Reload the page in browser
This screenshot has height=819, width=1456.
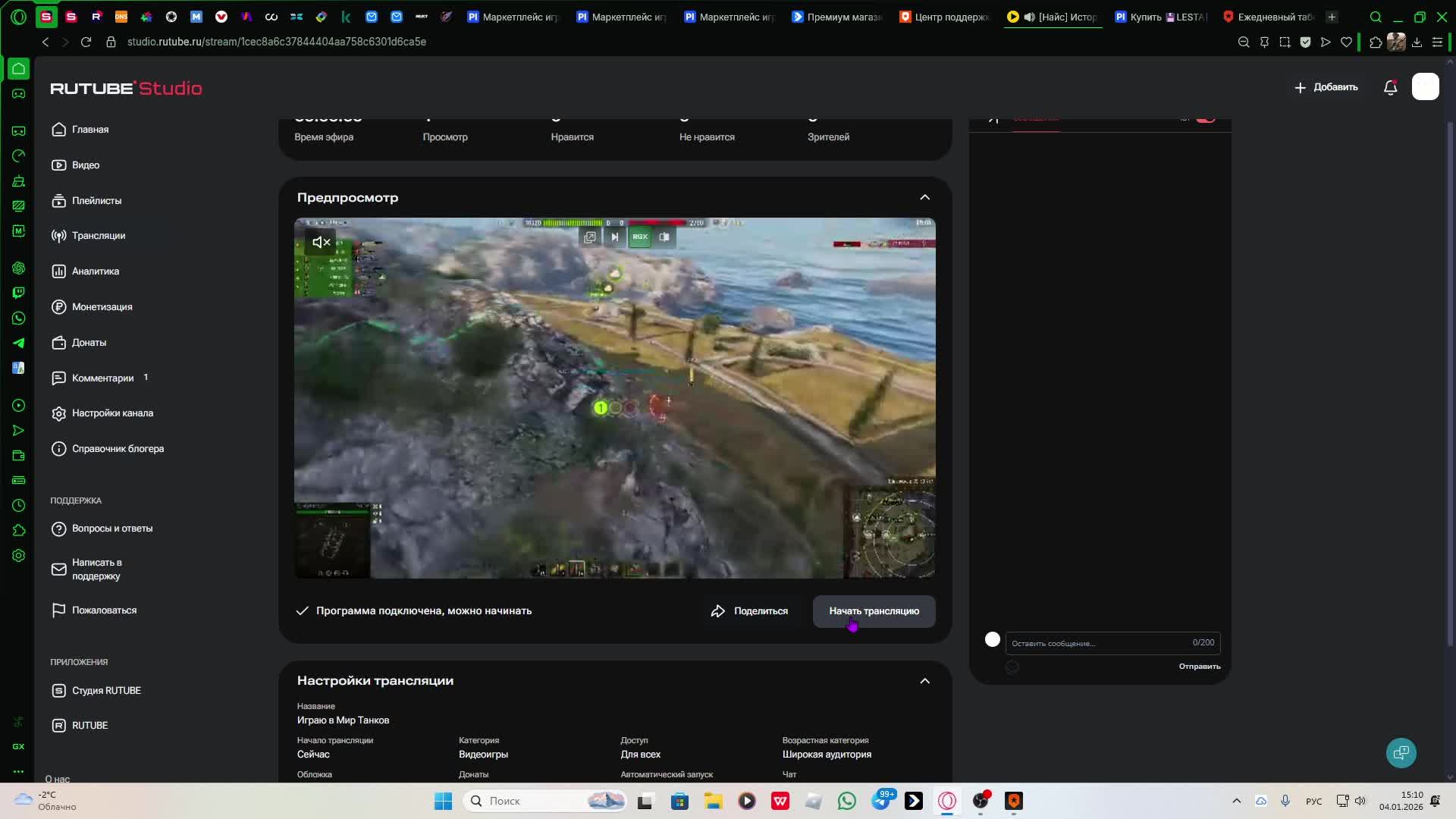pyautogui.click(x=86, y=42)
